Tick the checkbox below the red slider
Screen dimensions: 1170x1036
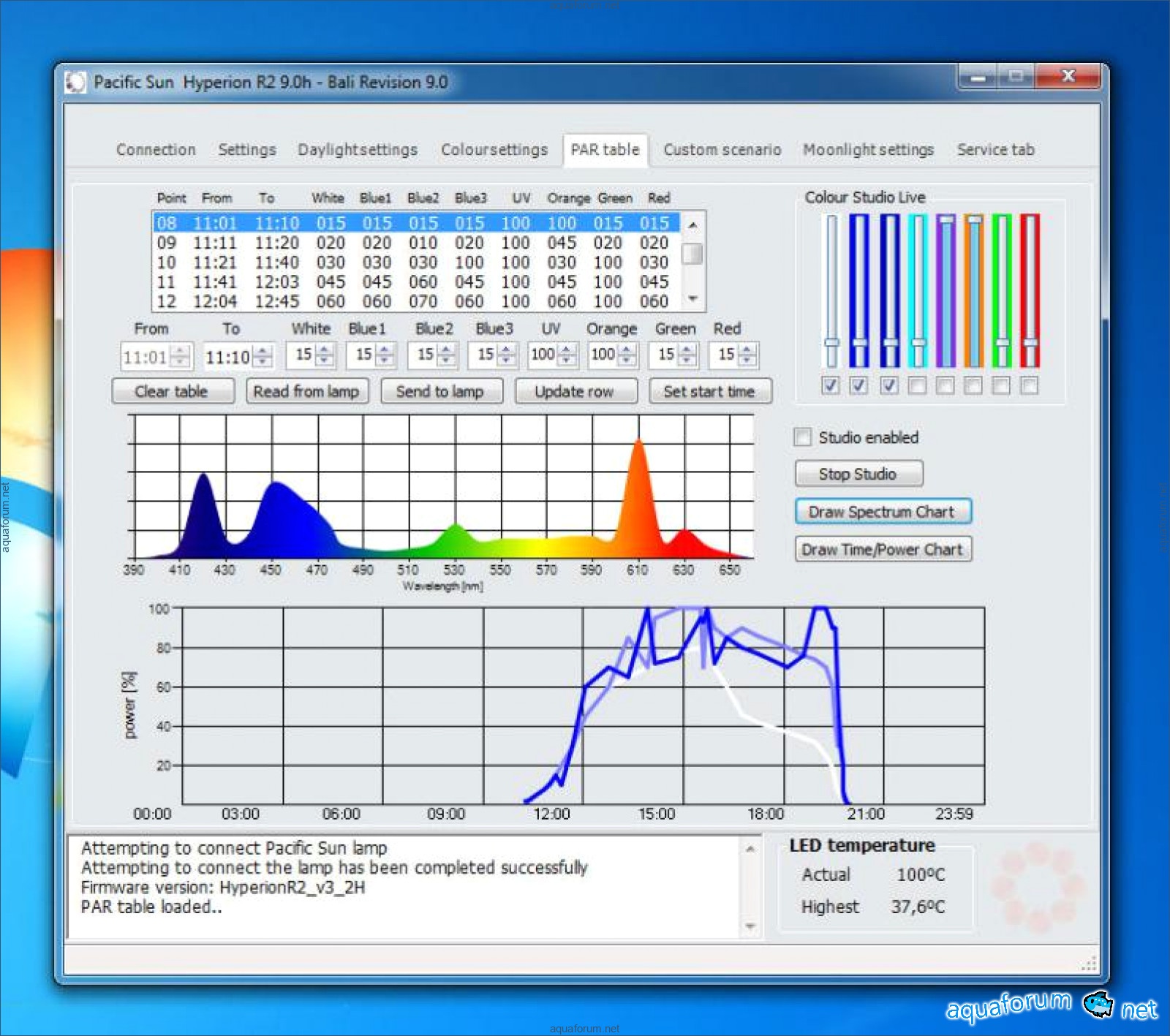[x=1029, y=385]
